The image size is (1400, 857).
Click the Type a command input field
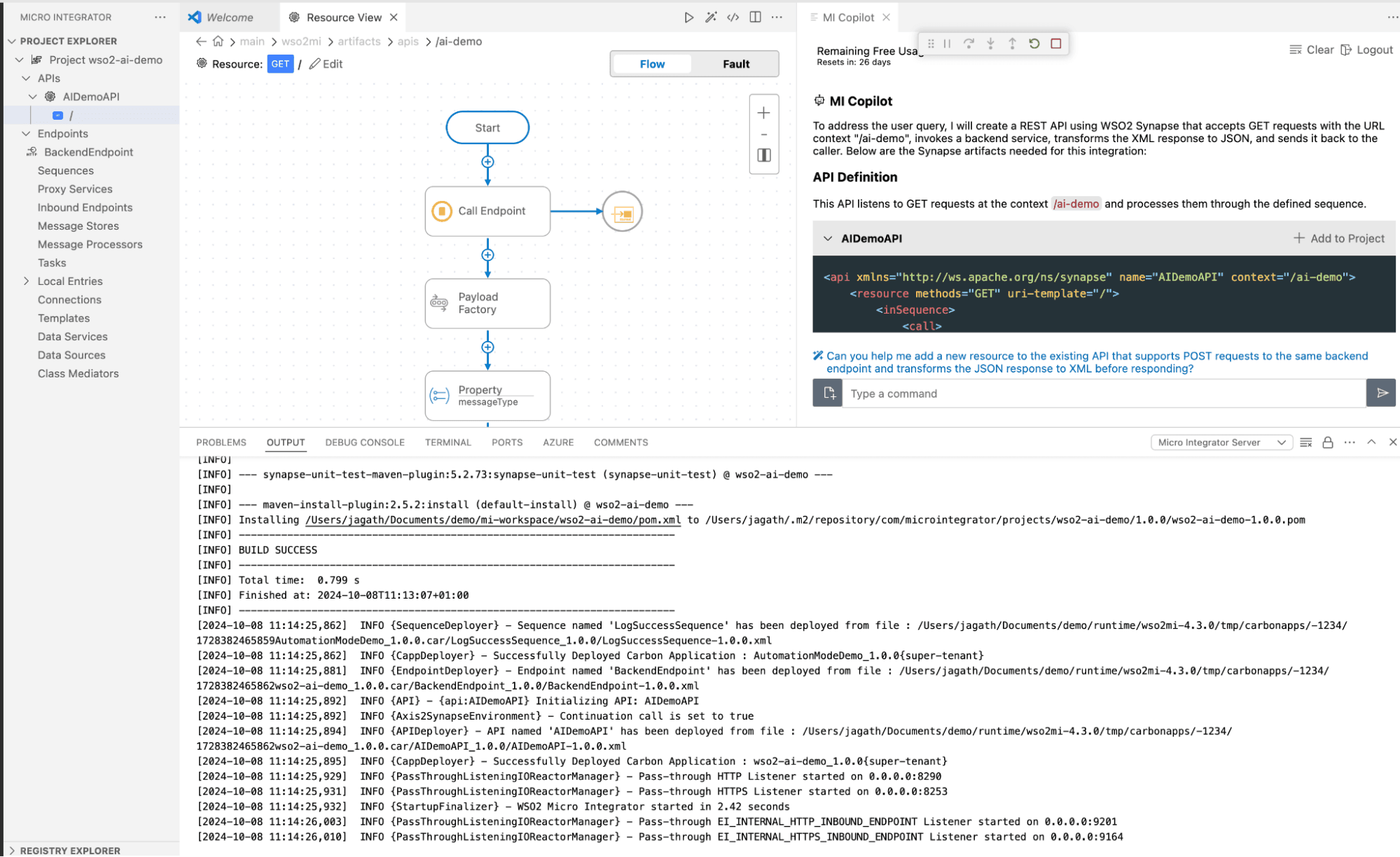1103,393
